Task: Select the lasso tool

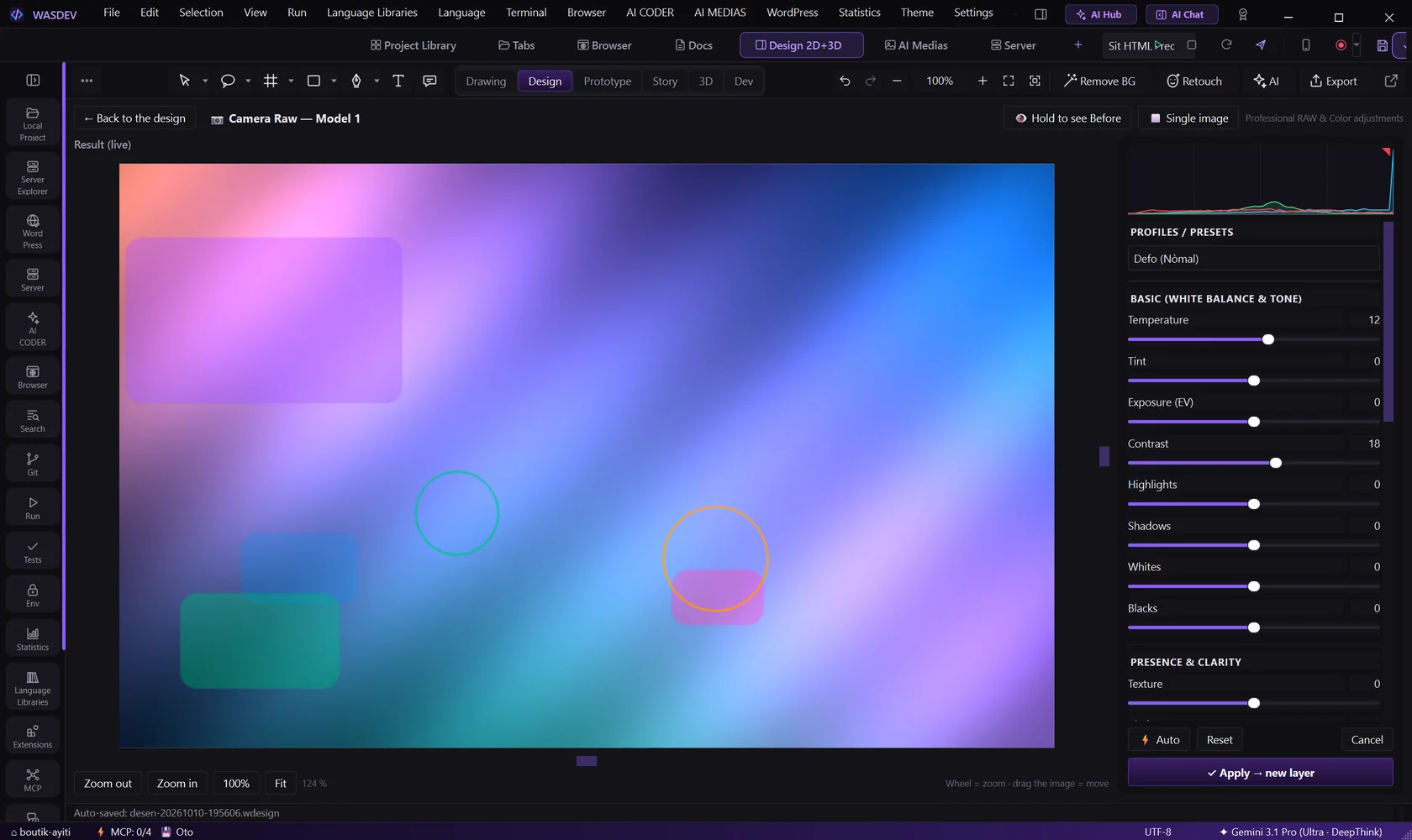Action: (228, 81)
